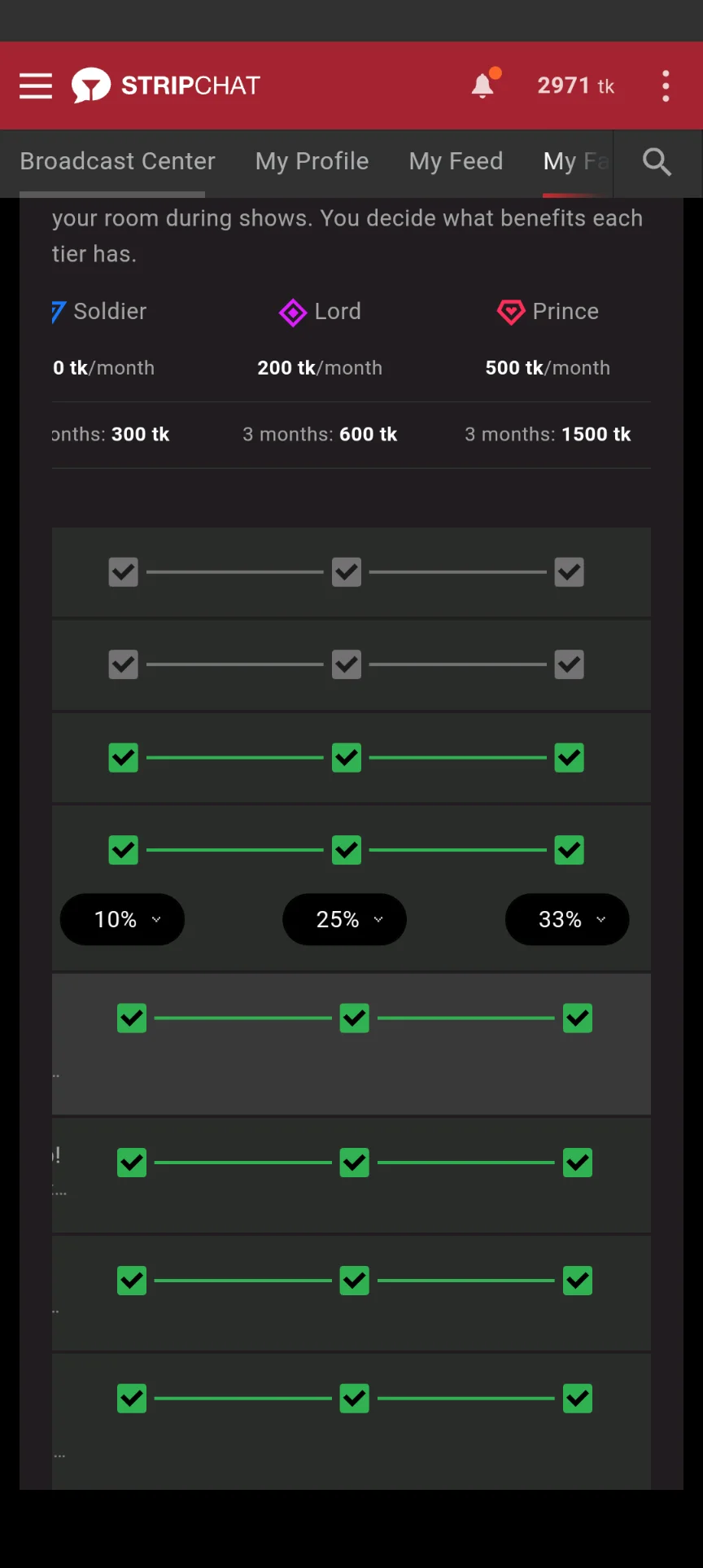Click the Soldier tier icon

pyautogui.click(x=58, y=312)
